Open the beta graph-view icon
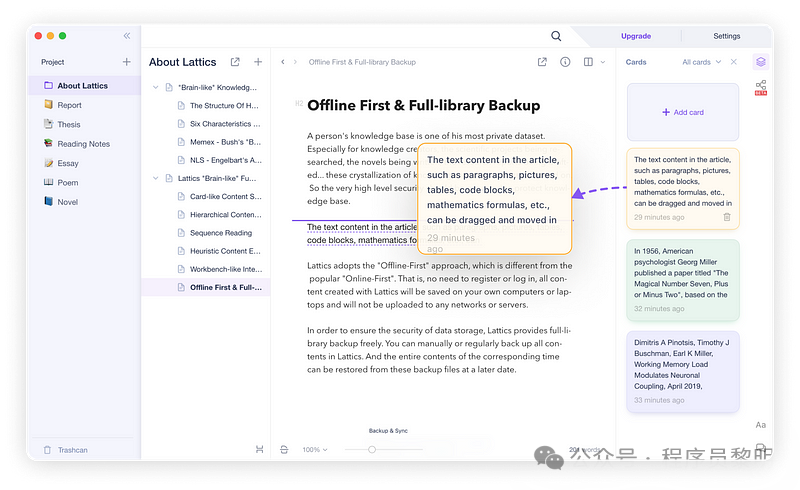Image resolution: width=800 pixels, height=490 pixels. click(761, 87)
